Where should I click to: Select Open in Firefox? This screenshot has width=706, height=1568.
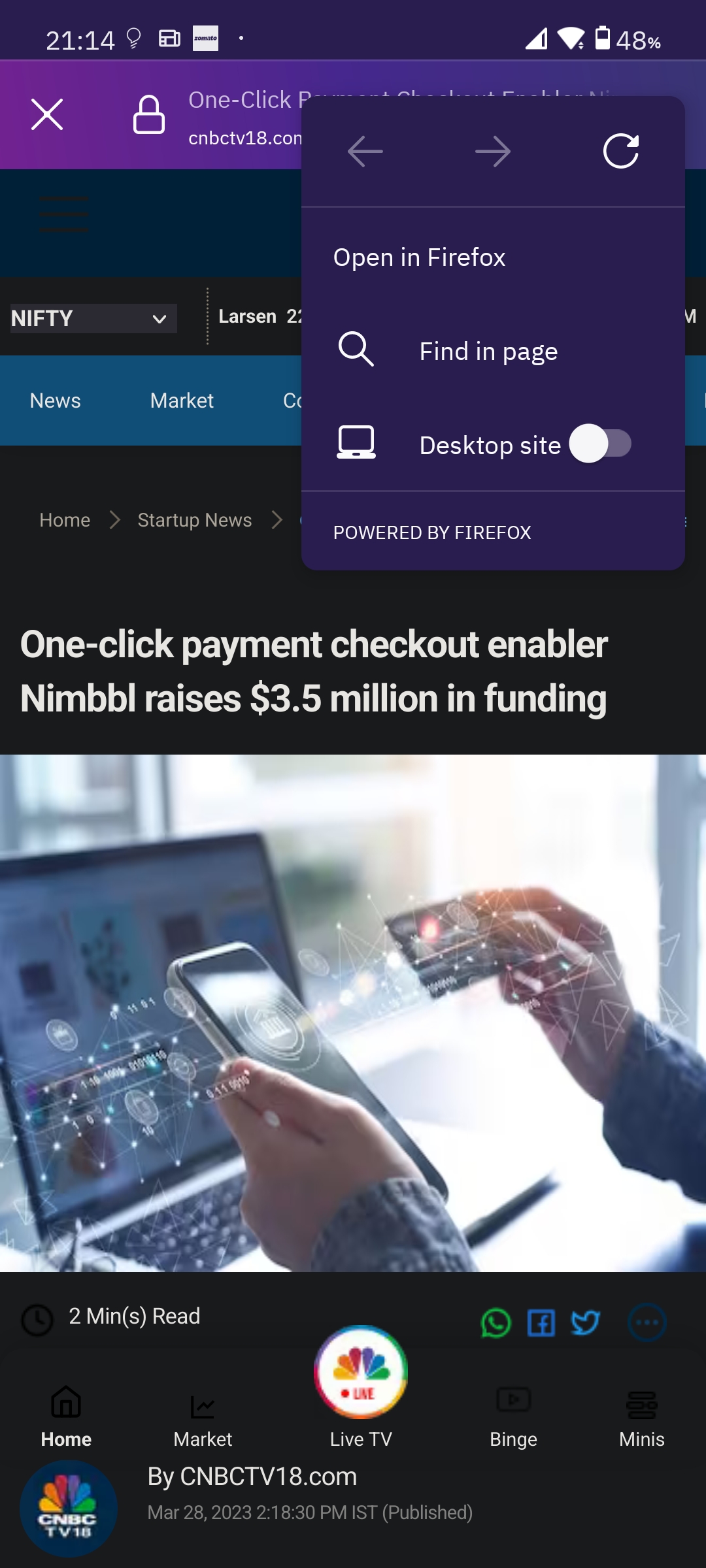click(x=419, y=257)
